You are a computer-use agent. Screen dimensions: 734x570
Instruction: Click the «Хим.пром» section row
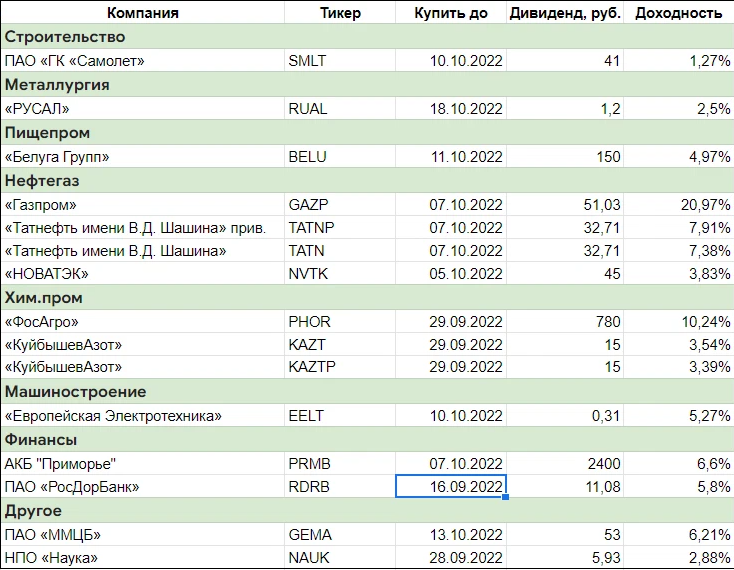(x=367, y=298)
